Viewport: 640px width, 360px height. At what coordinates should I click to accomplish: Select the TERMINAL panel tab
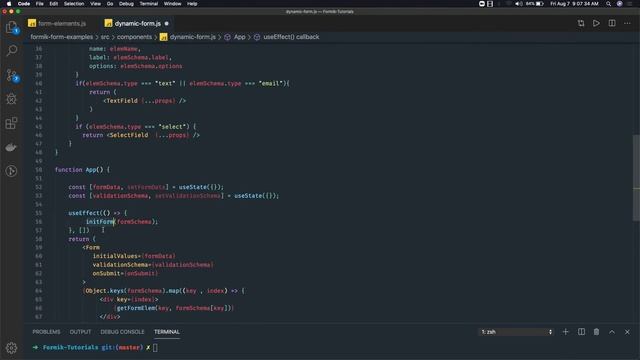click(167, 332)
